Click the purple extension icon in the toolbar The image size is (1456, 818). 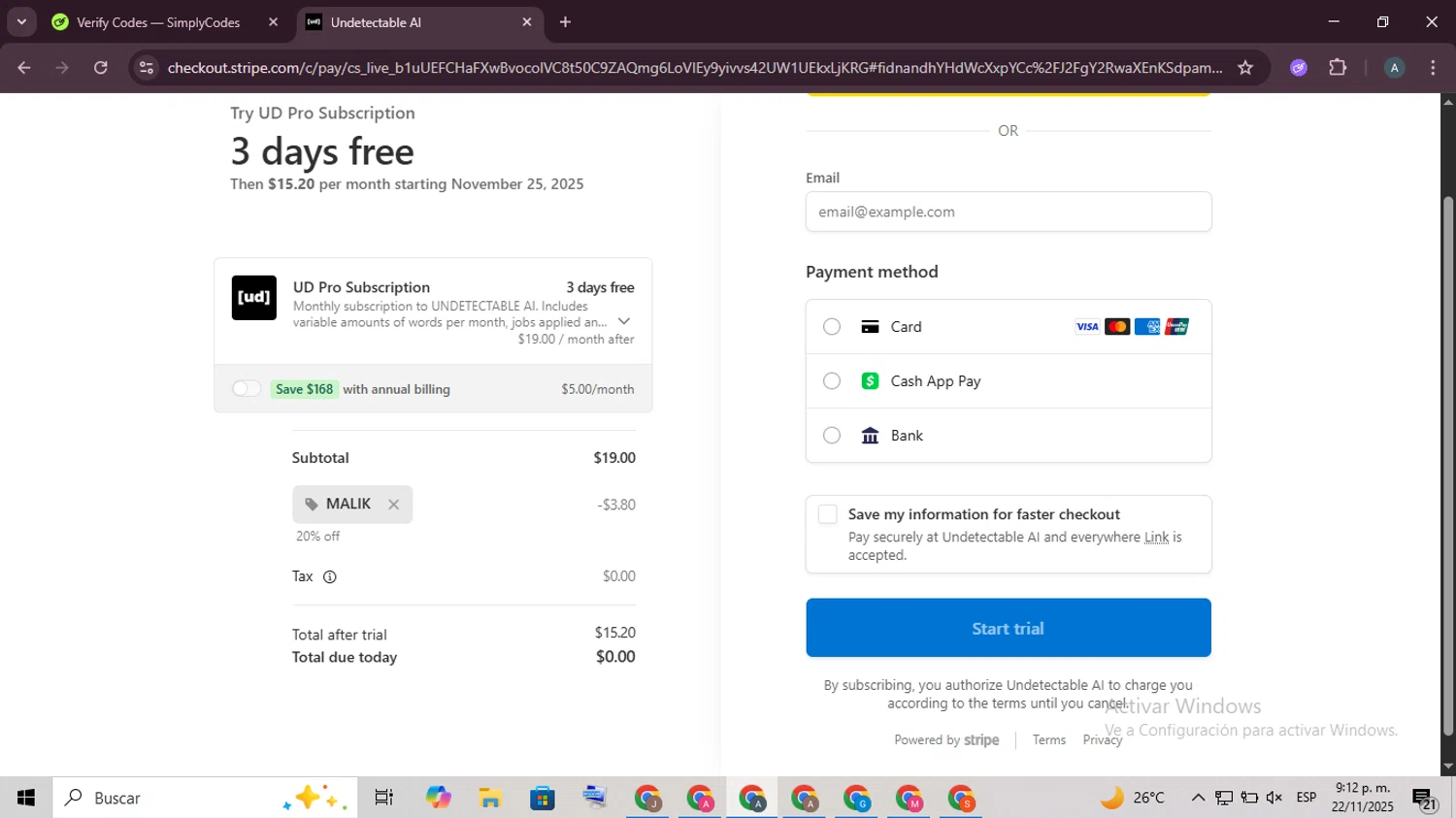point(1299,68)
